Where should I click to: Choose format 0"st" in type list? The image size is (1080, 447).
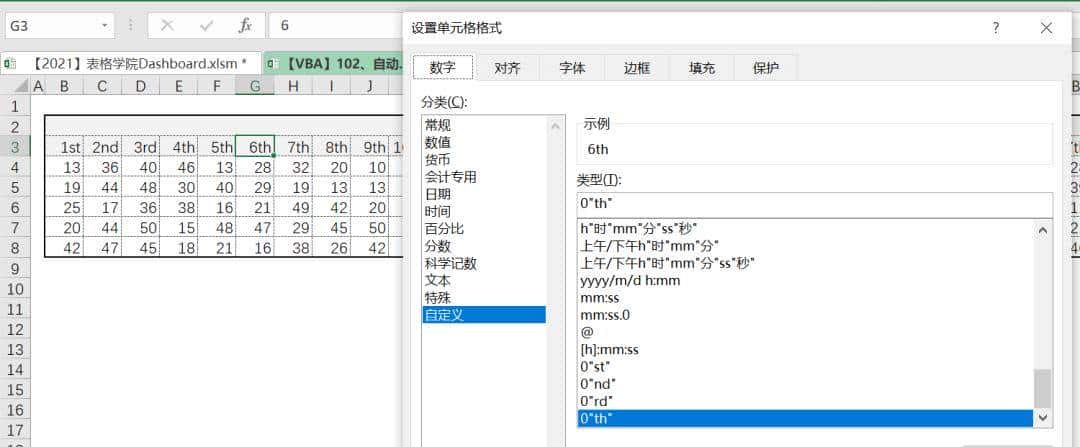click(805, 366)
